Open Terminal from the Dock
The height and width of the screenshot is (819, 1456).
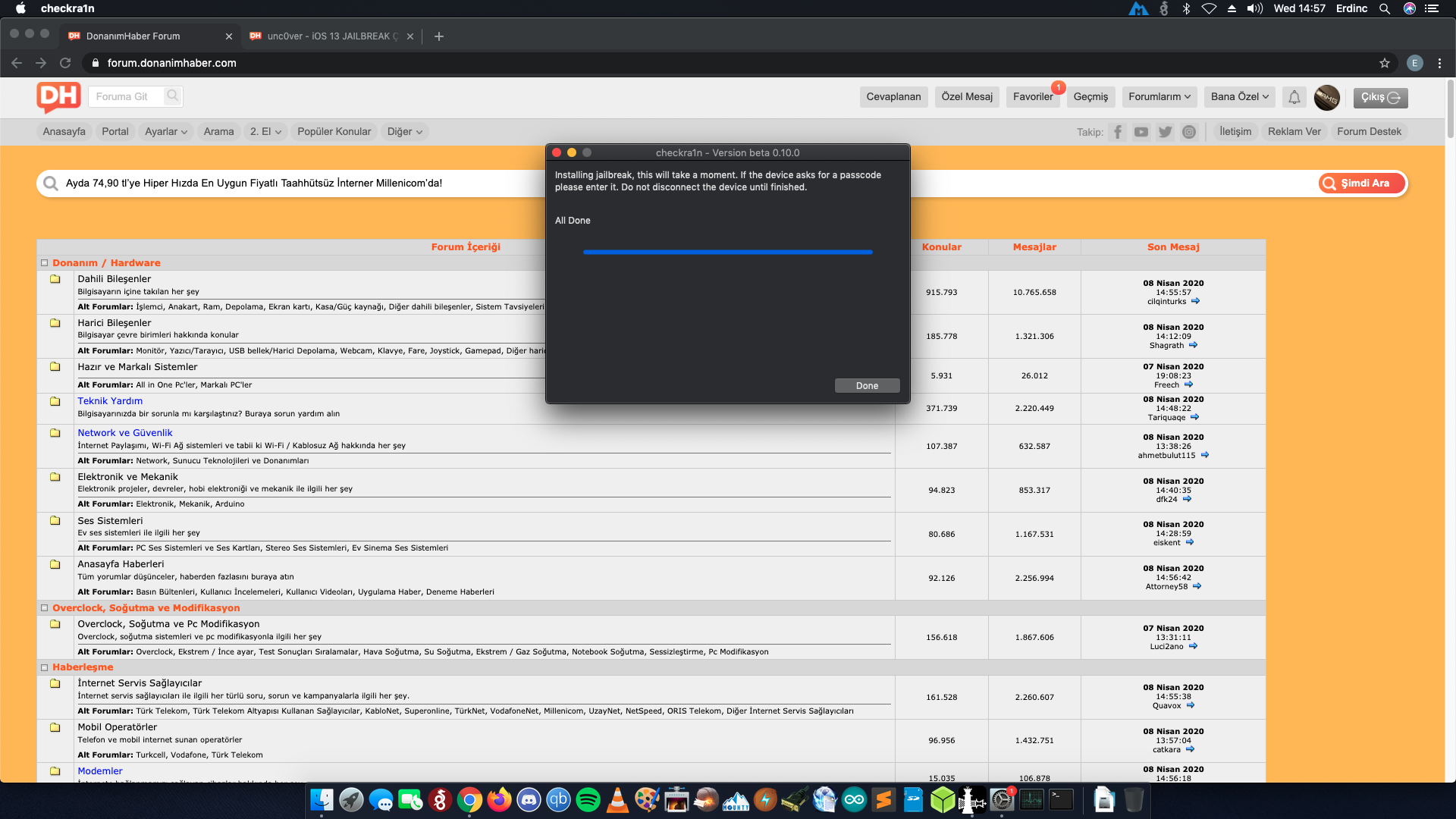click(1061, 799)
